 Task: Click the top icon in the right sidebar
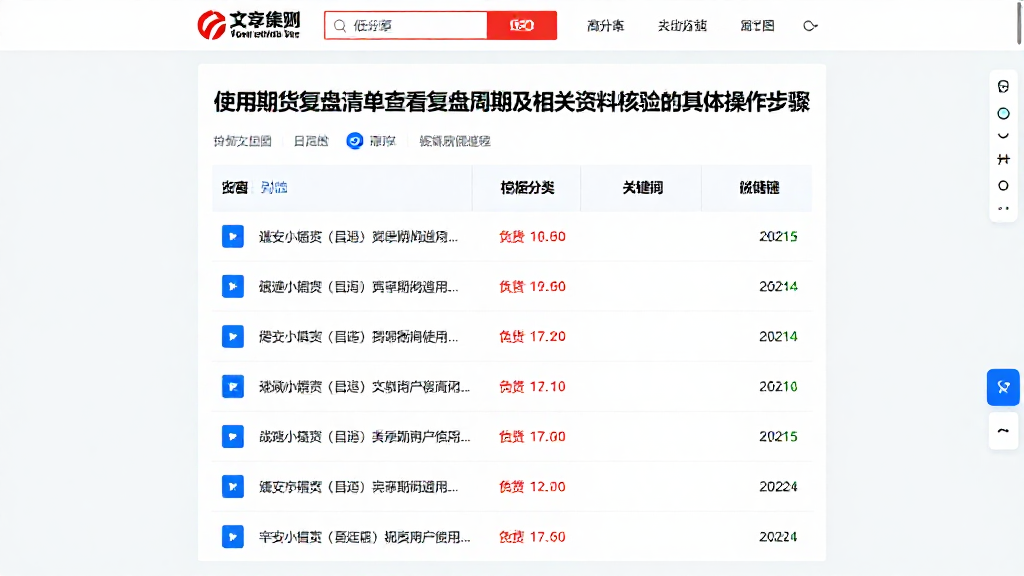[x=1004, y=86]
